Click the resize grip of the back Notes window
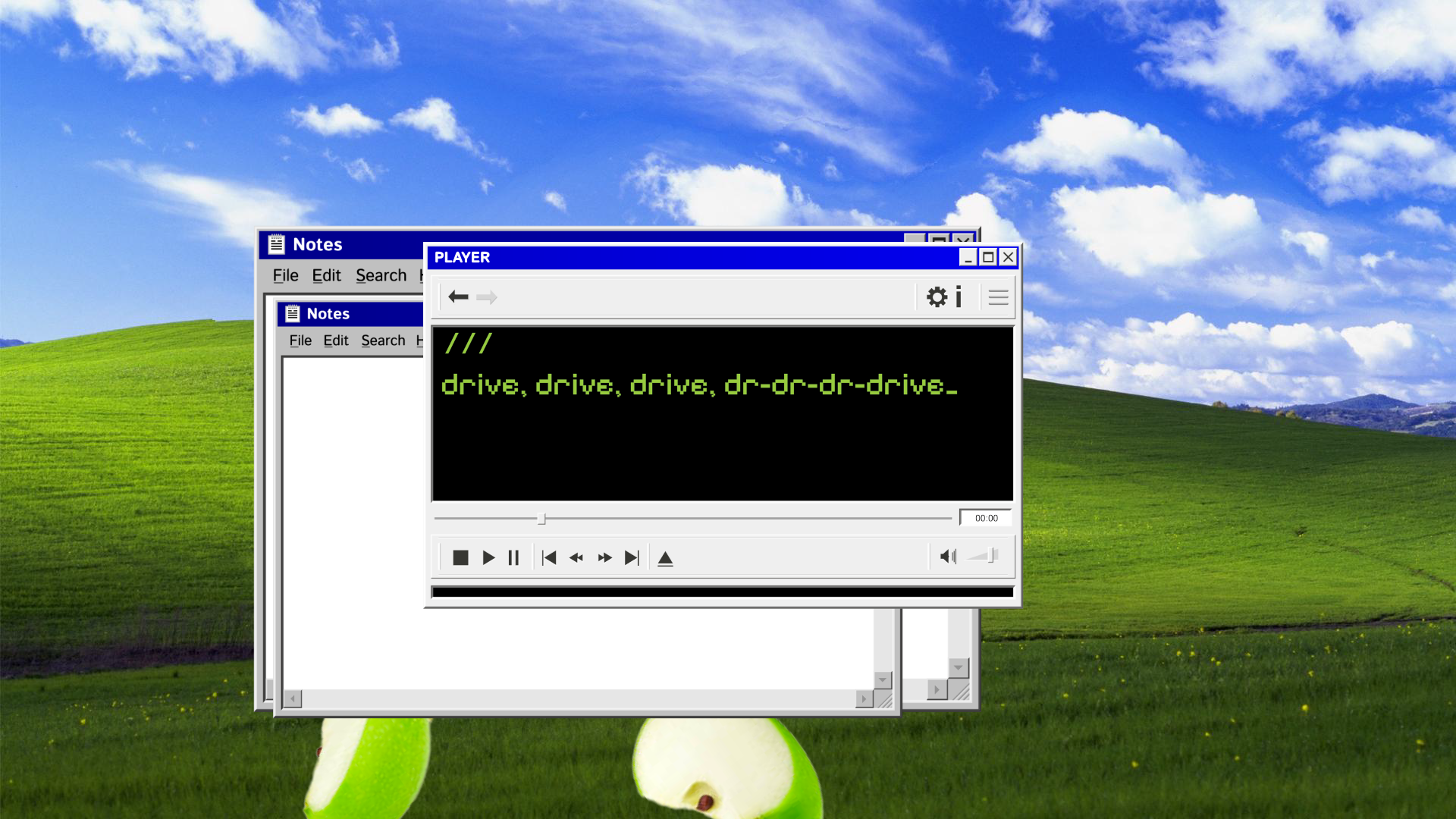1456x819 pixels. click(960, 691)
